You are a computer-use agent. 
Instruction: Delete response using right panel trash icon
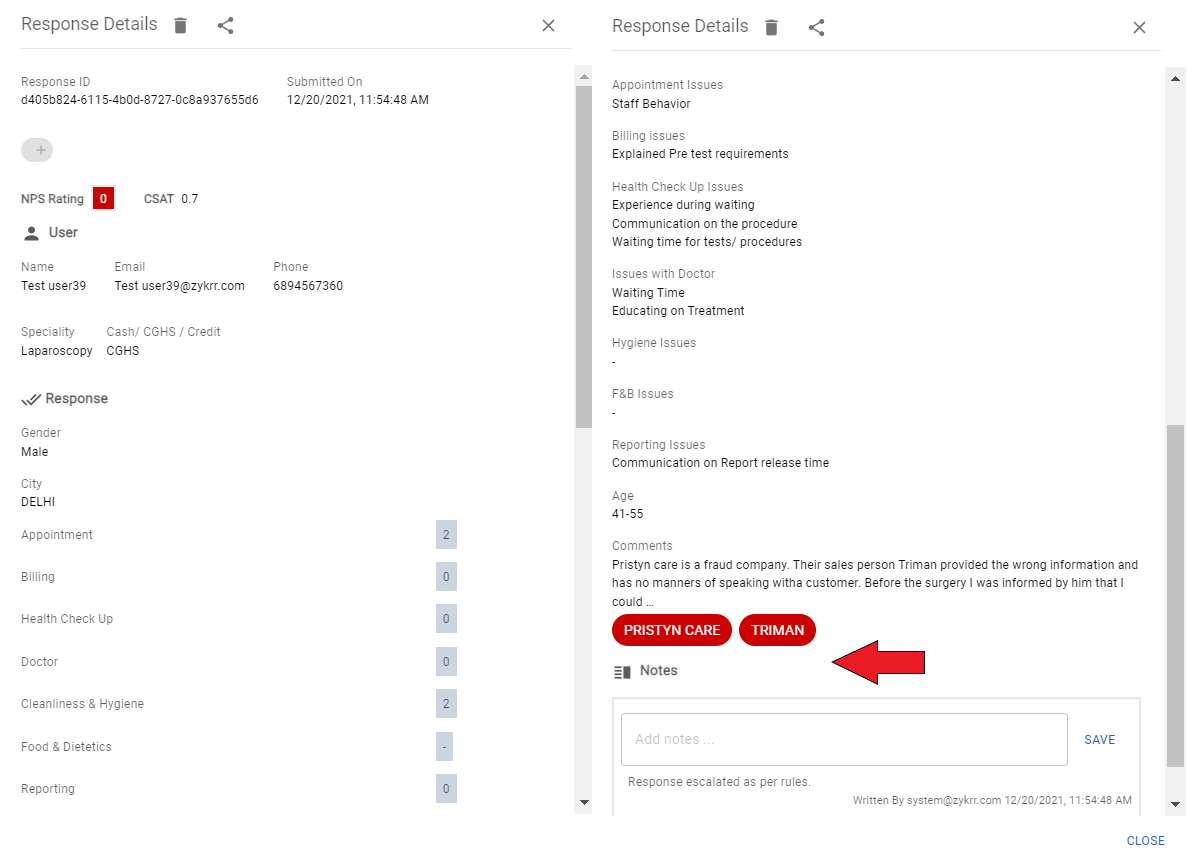[771, 27]
